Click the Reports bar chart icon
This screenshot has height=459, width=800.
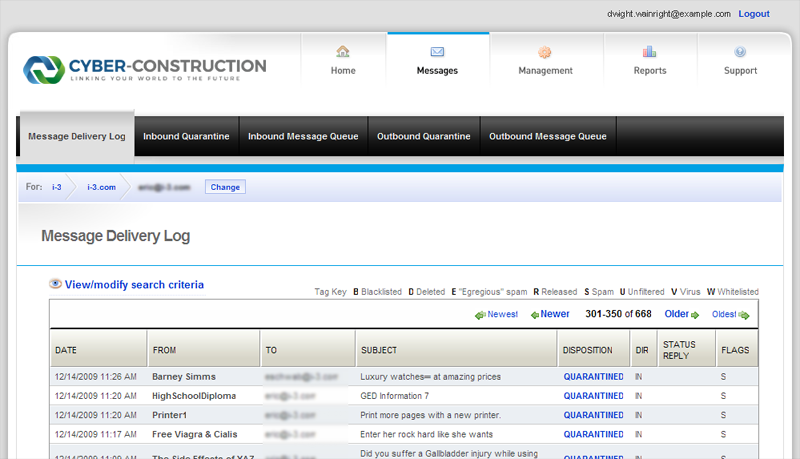point(649,52)
